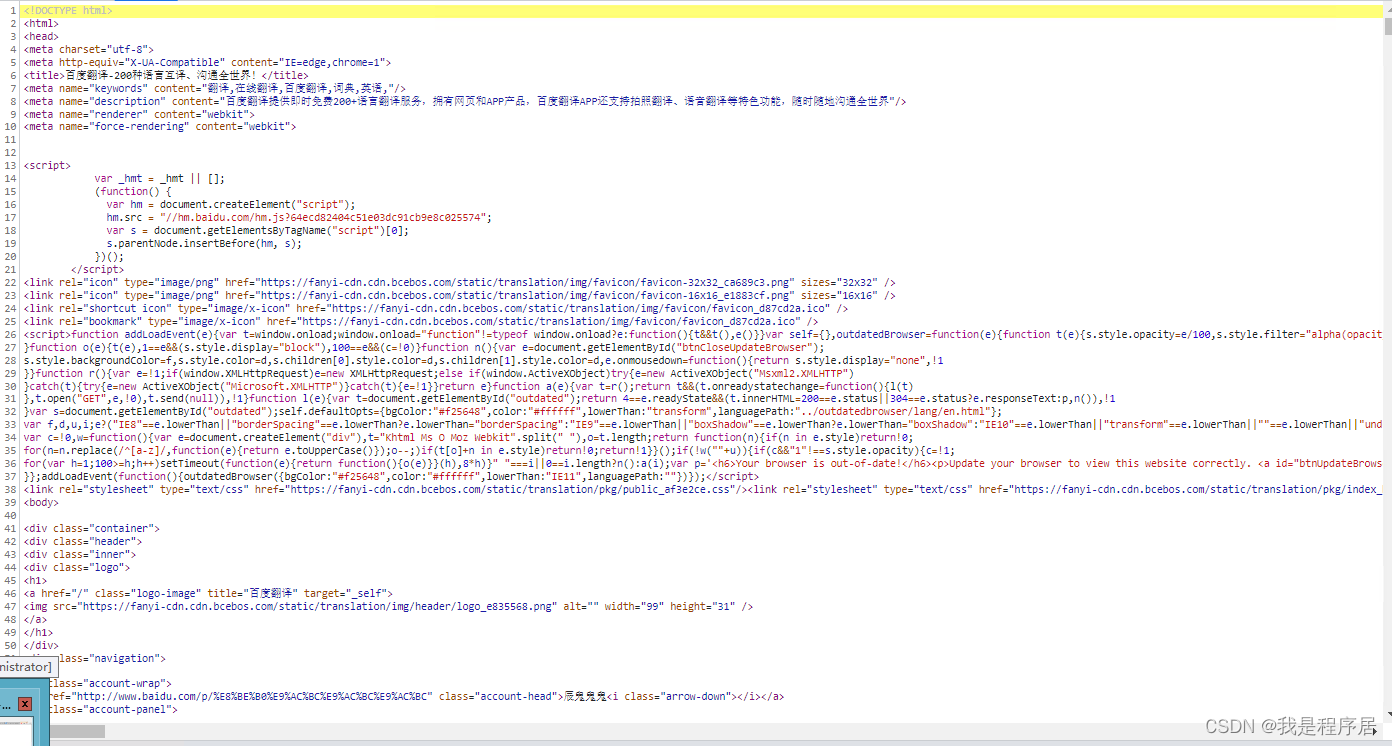Grab the vertical scrollbar thumb
This screenshot has width=1392, height=746.
[x=1386, y=26]
